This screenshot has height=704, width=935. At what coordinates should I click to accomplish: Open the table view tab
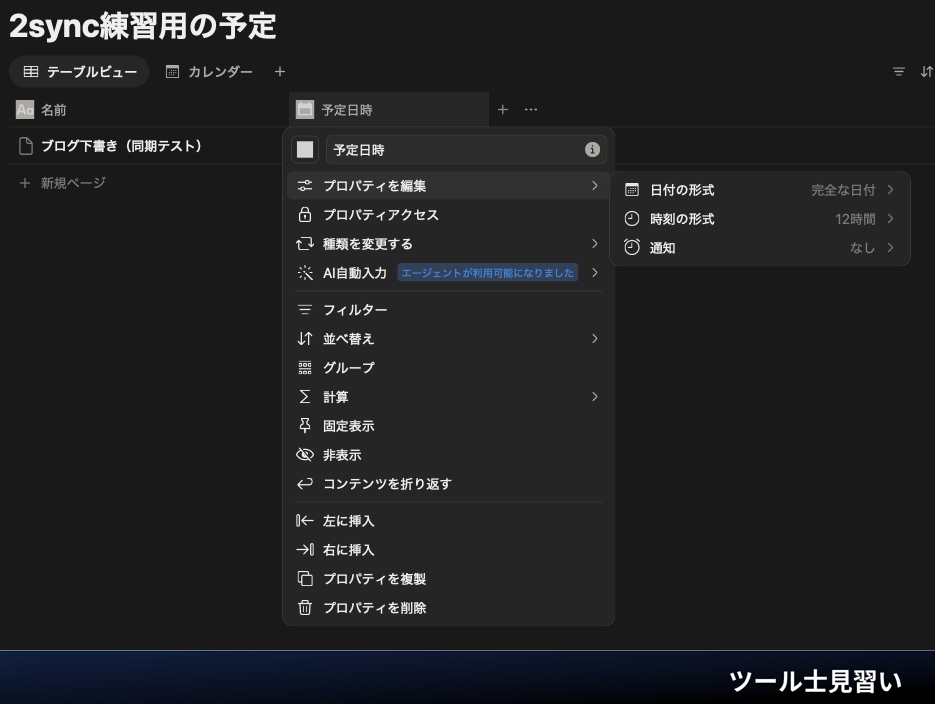(x=79, y=72)
